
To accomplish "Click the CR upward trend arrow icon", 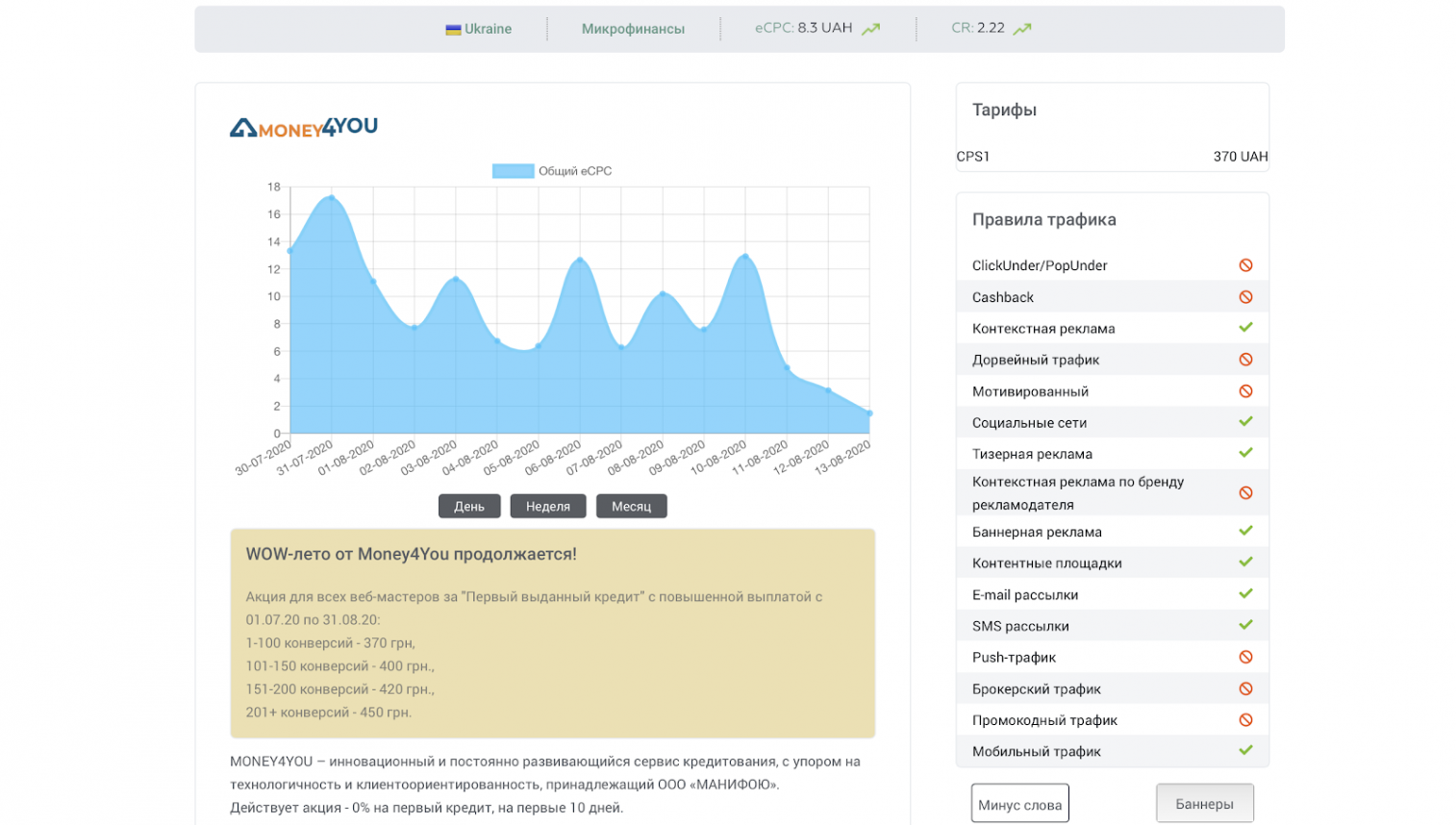I will pos(1022,29).
